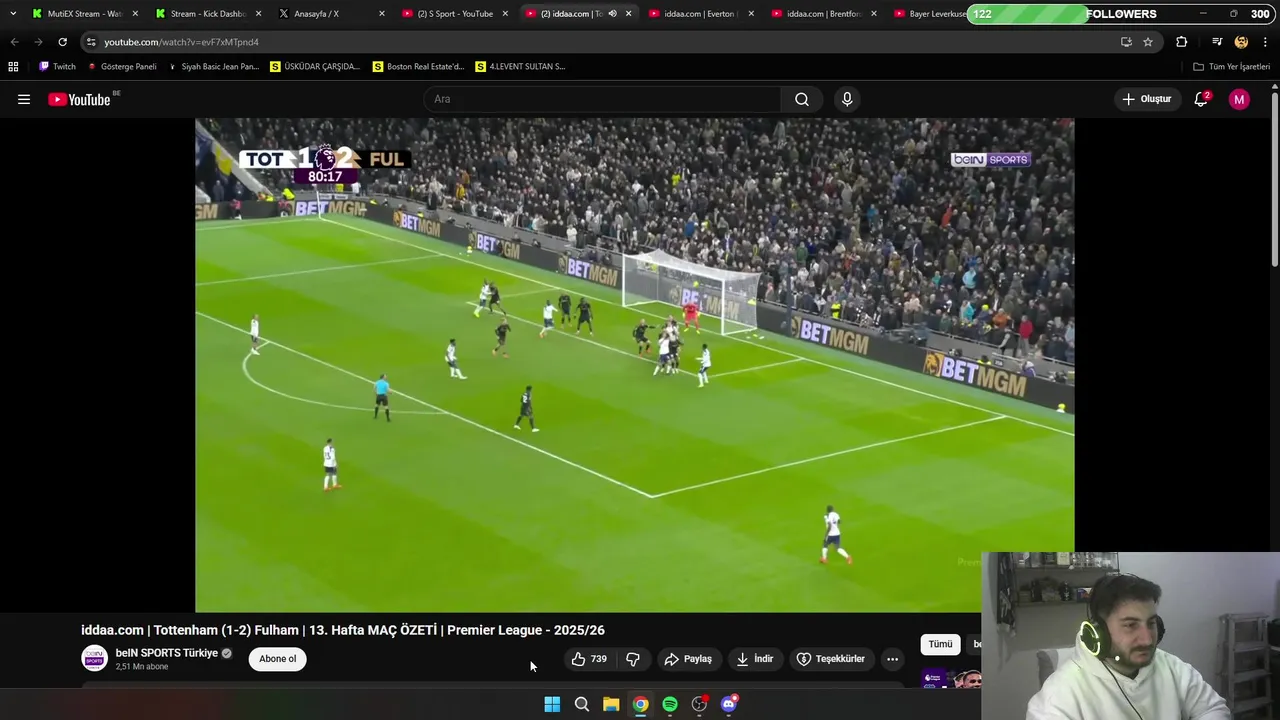Mute the iddaa.com tab audio
This screenshot has height=720, width=1280.
pos(612,14)
